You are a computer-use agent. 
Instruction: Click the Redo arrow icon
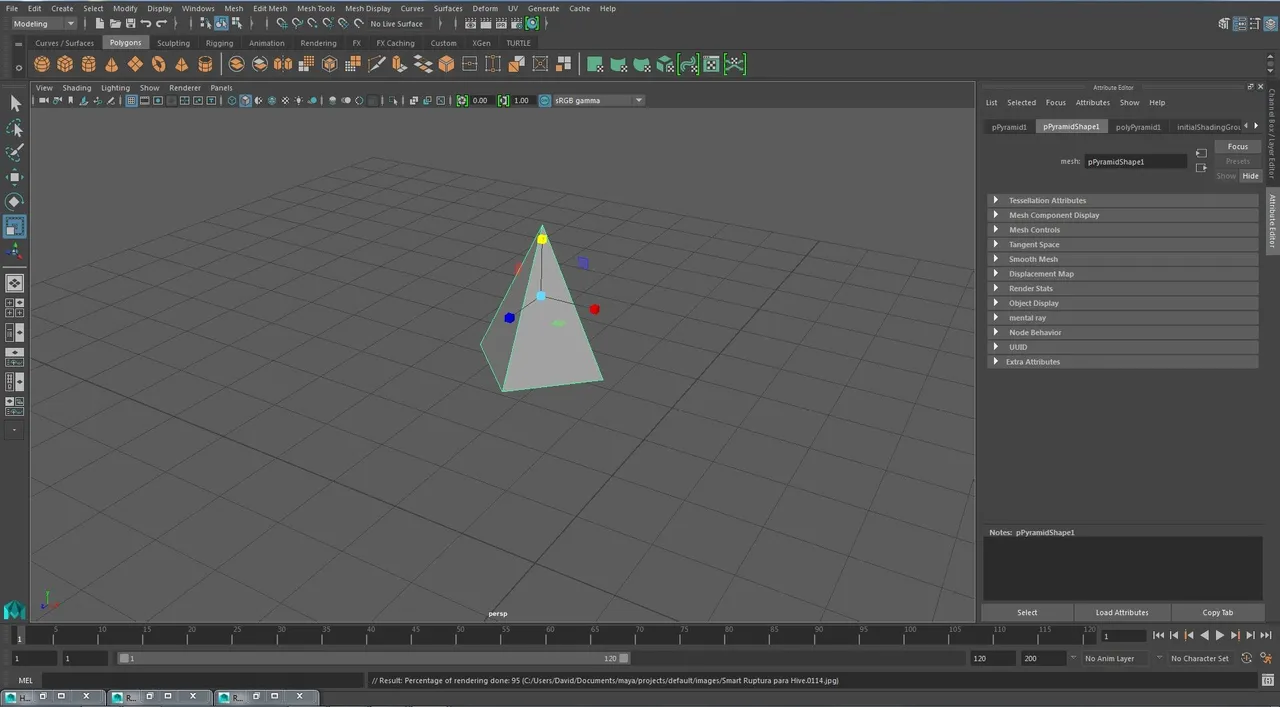click(161, 23)
